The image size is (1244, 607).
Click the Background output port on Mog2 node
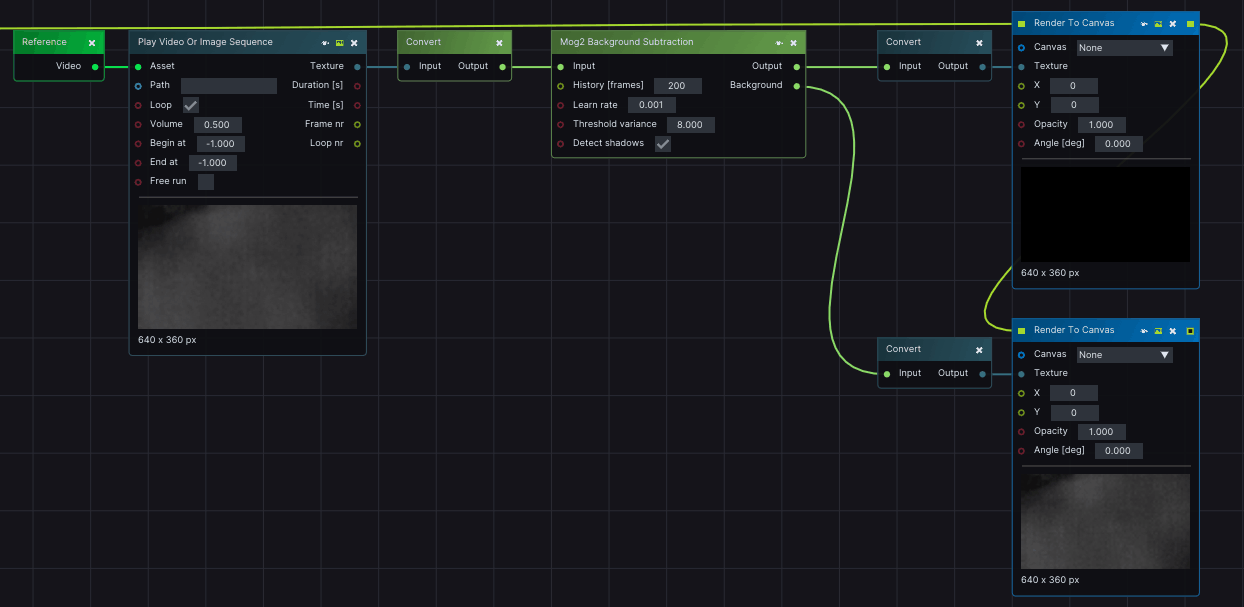pos(796,86)
